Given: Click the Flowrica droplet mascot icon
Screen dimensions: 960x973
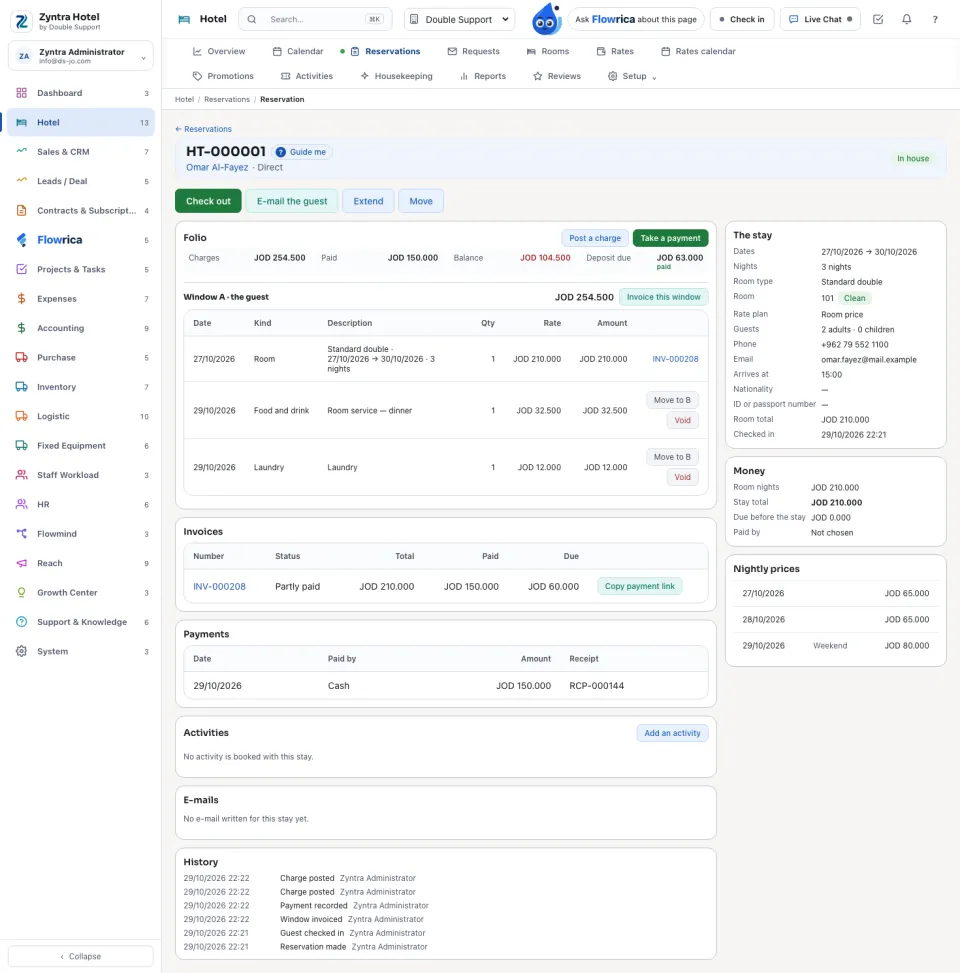Looking at the screenshot, I should (546, 19).
